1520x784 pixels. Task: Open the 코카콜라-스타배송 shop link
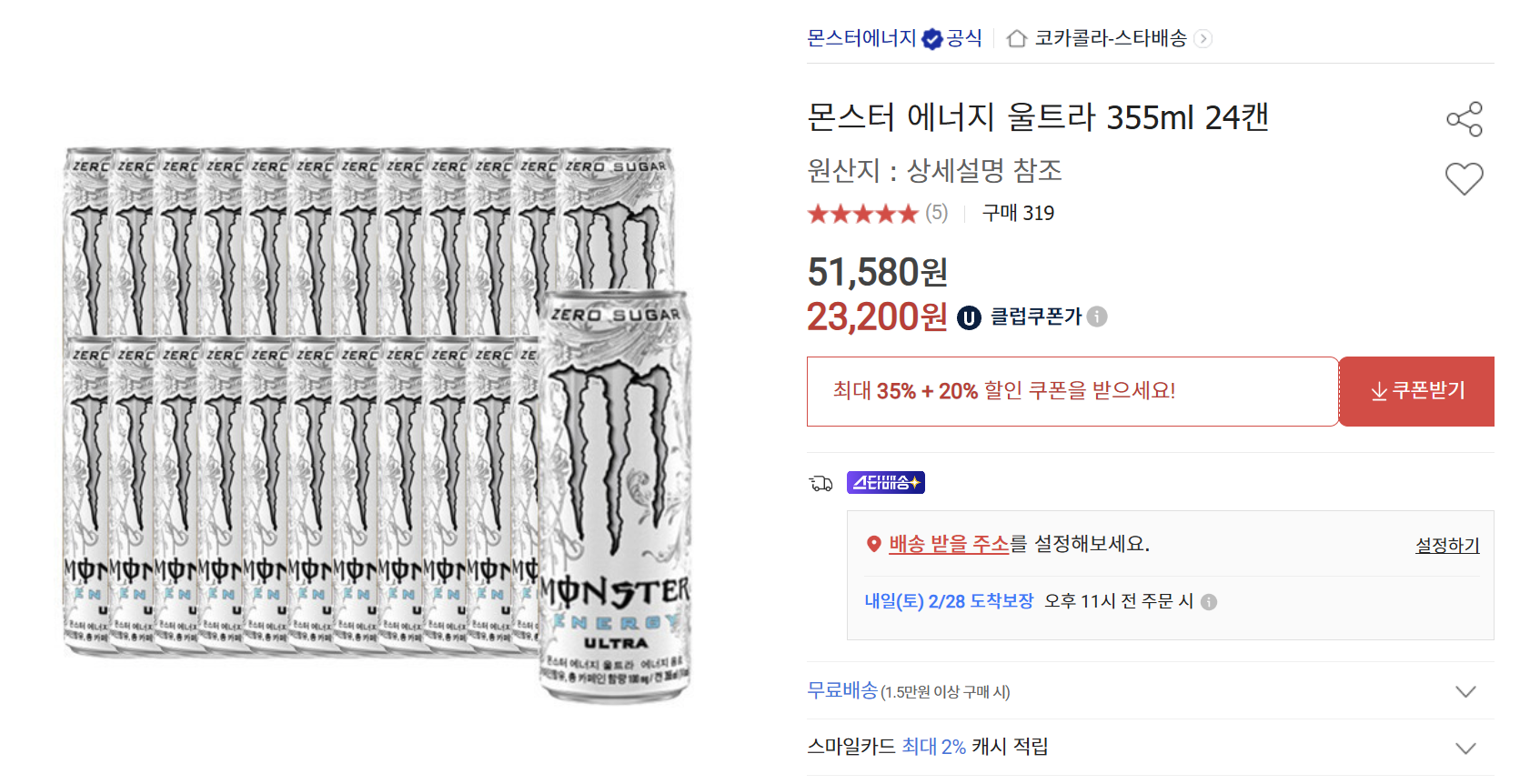1111,38
